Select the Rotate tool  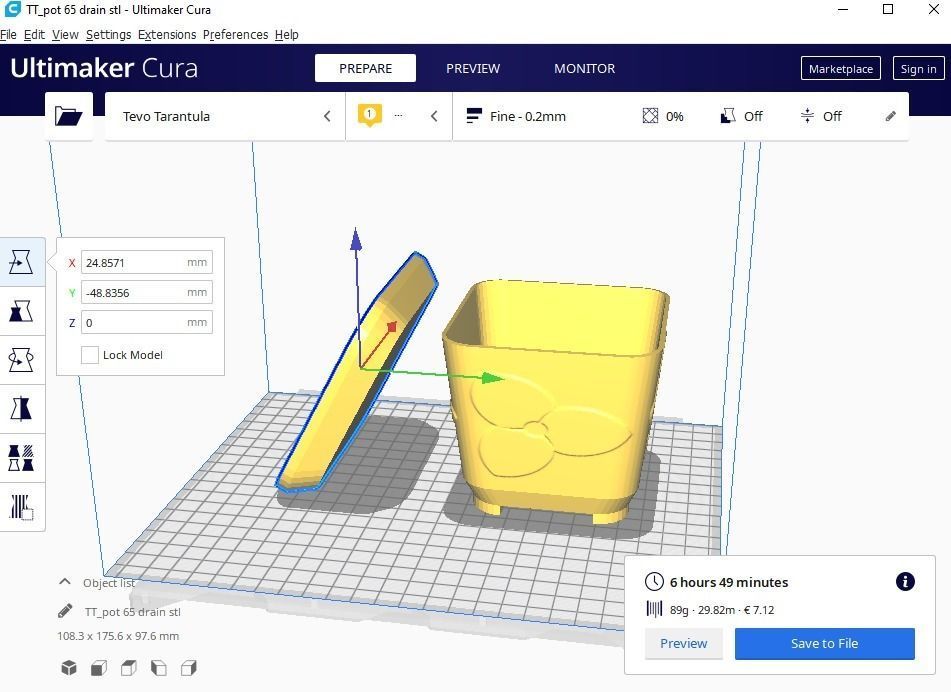21,360
